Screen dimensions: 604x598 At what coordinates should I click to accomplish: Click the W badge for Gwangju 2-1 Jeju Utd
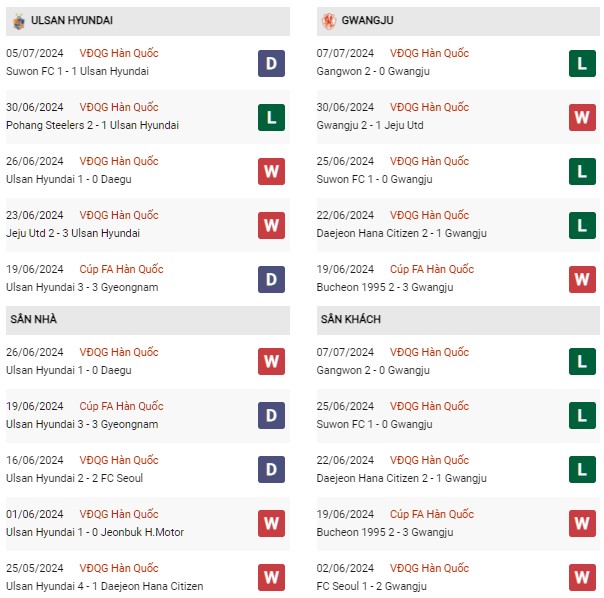click(x=582, y=118)
